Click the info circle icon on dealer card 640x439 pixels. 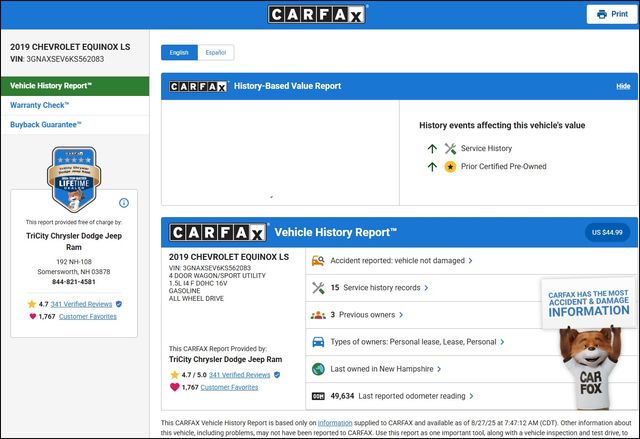point(124,203)
